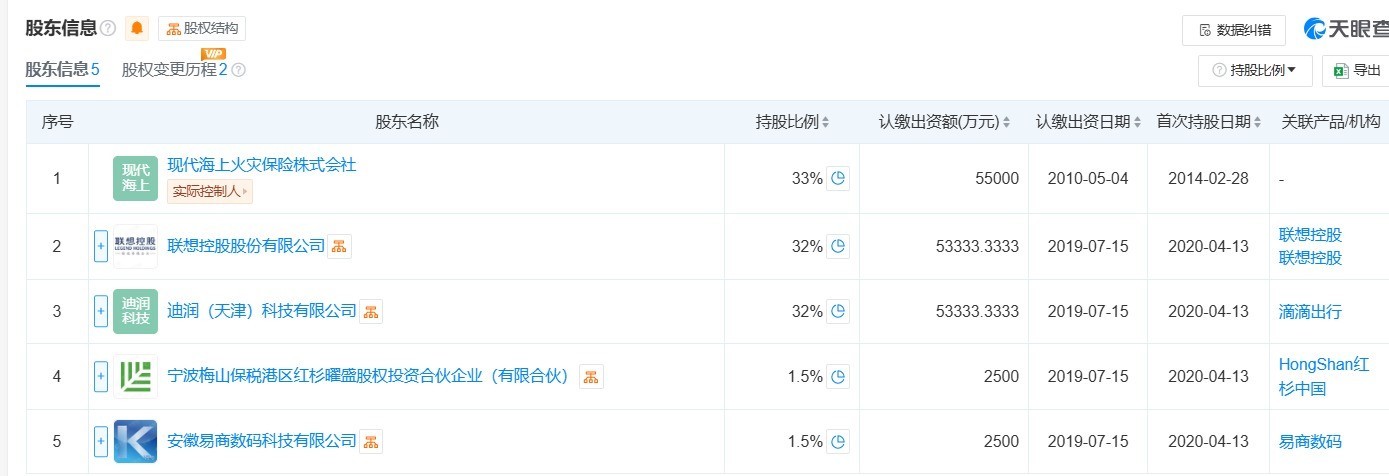Viewport: 1389px width, 476px height.
Task: Click equity structure icon next to 联想控股股份有限公司
Action: [339, 247]
